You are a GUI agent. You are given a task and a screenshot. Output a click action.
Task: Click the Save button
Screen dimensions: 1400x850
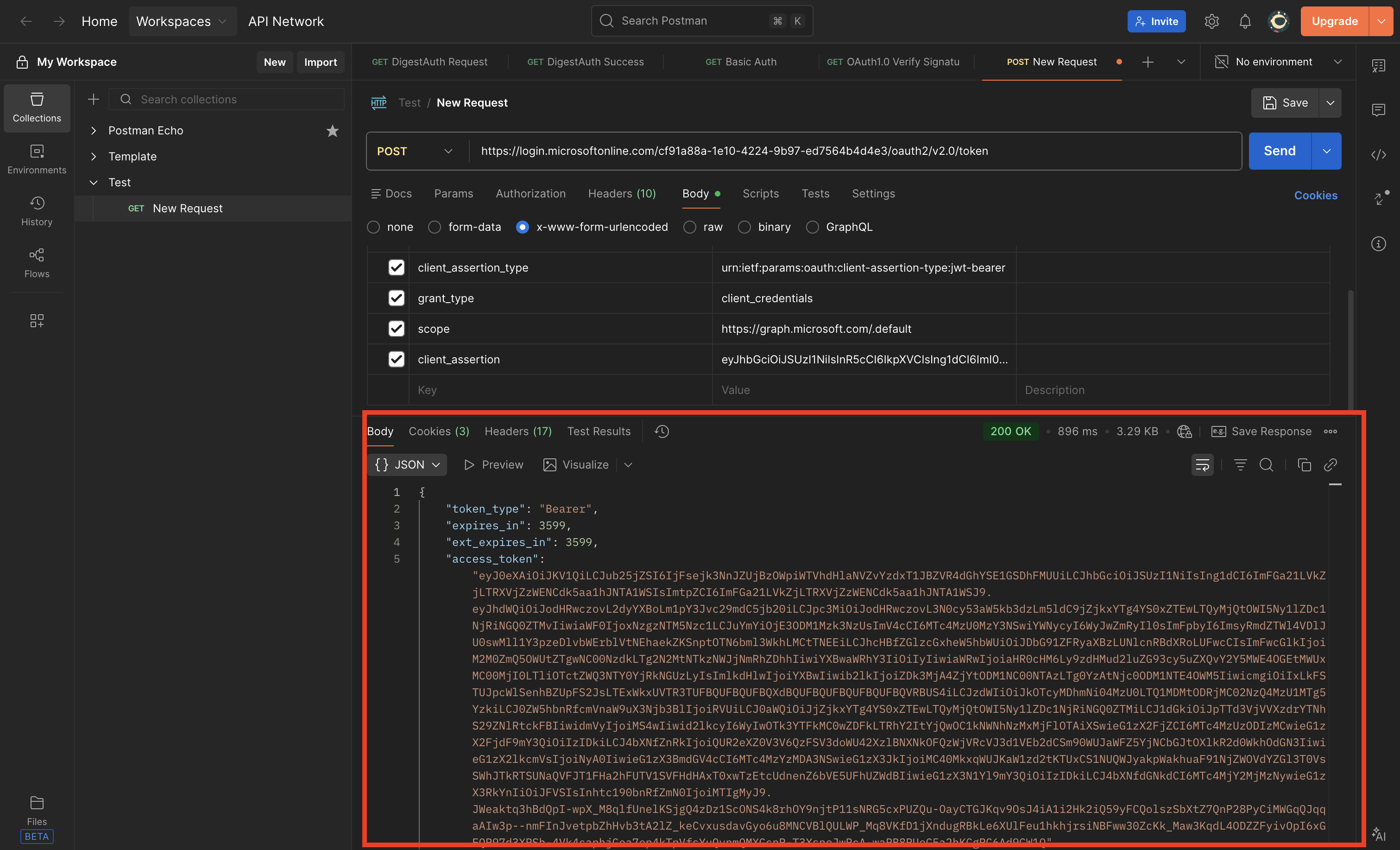point(1285,103)
